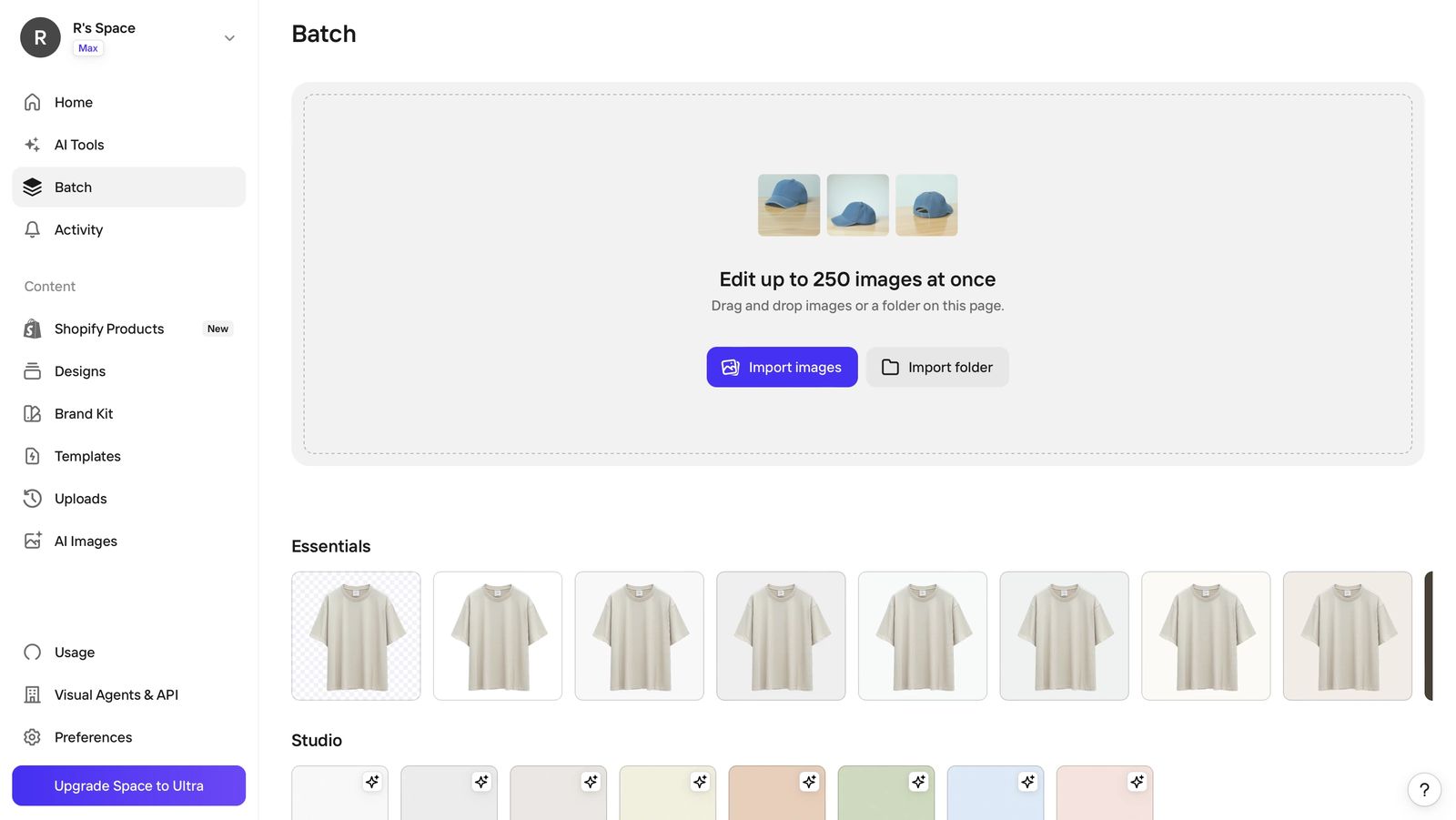Pick the pink Studio background swatch
Screen dimensions: 1456x820
click(1104, 793)
